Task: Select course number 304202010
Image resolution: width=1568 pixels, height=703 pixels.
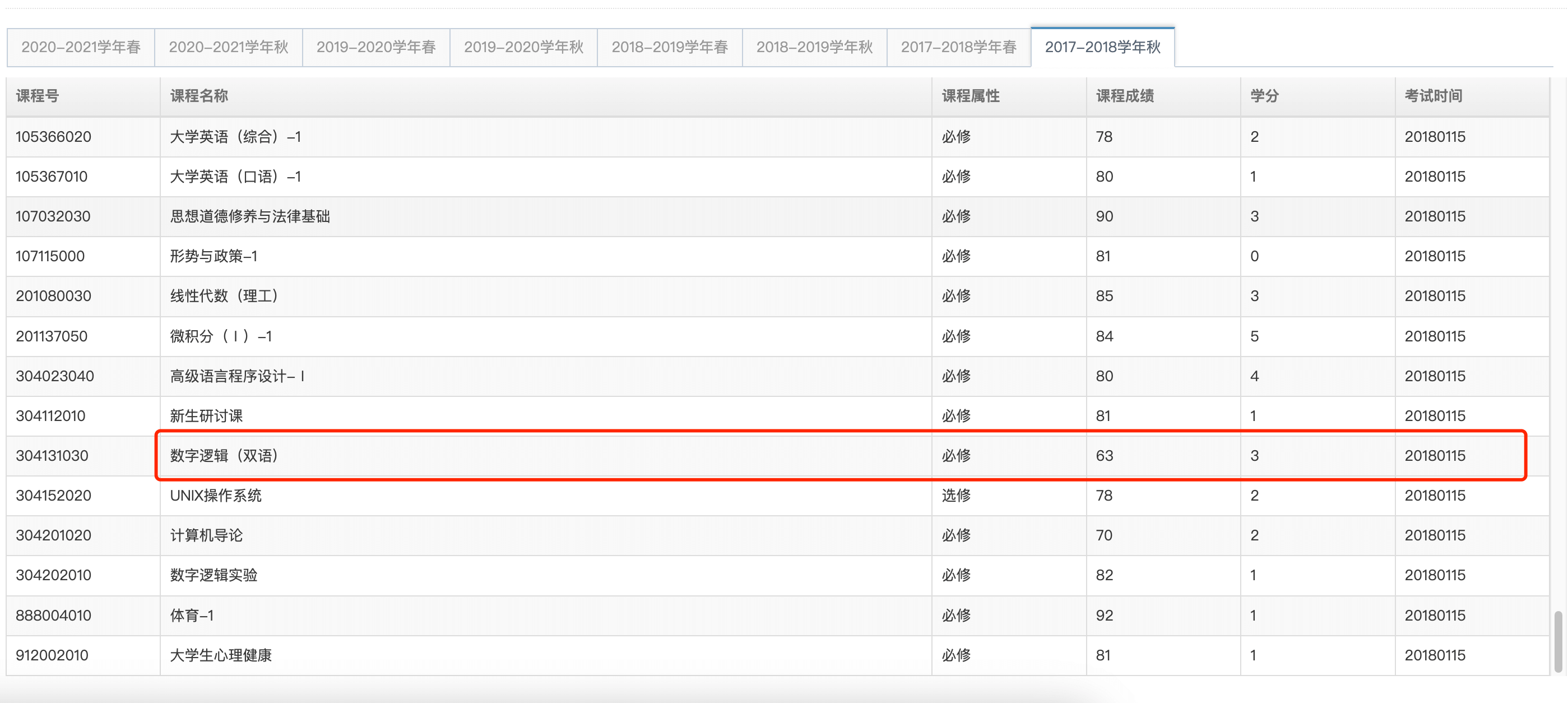Action: 54,575
